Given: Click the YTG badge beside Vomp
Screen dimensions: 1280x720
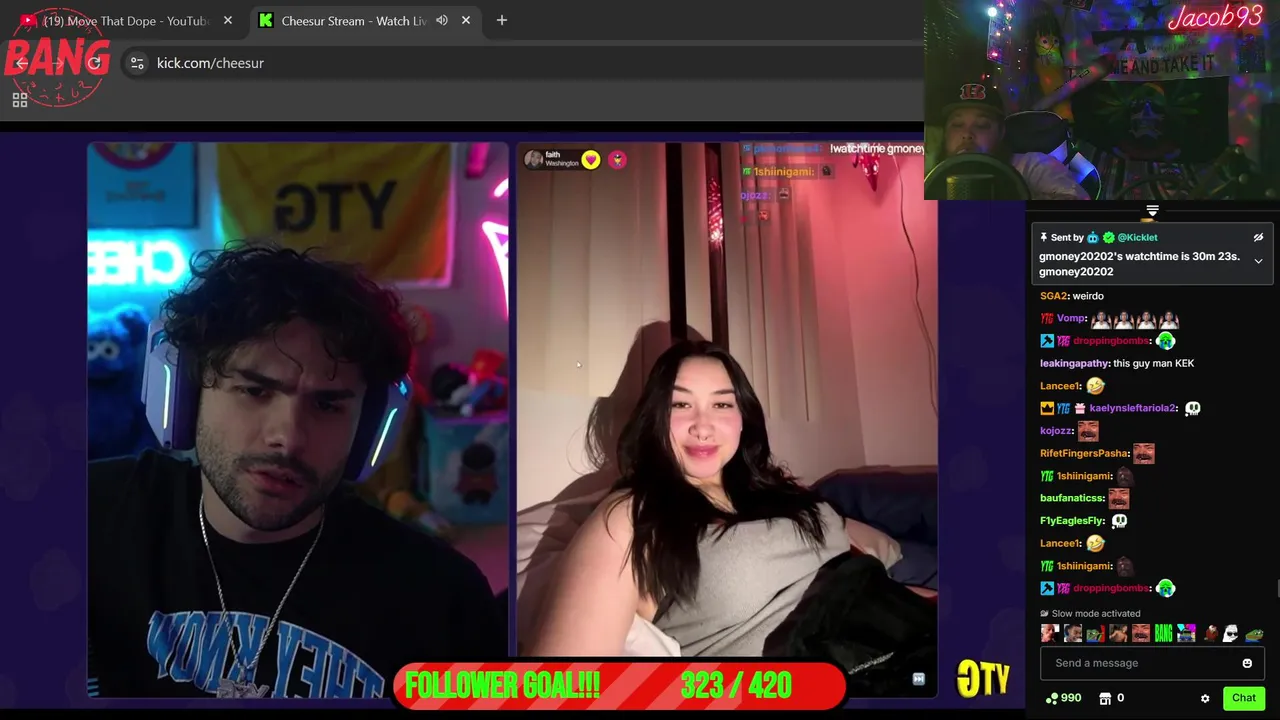Looking at the screenshot, I should tap(1047, 318).
